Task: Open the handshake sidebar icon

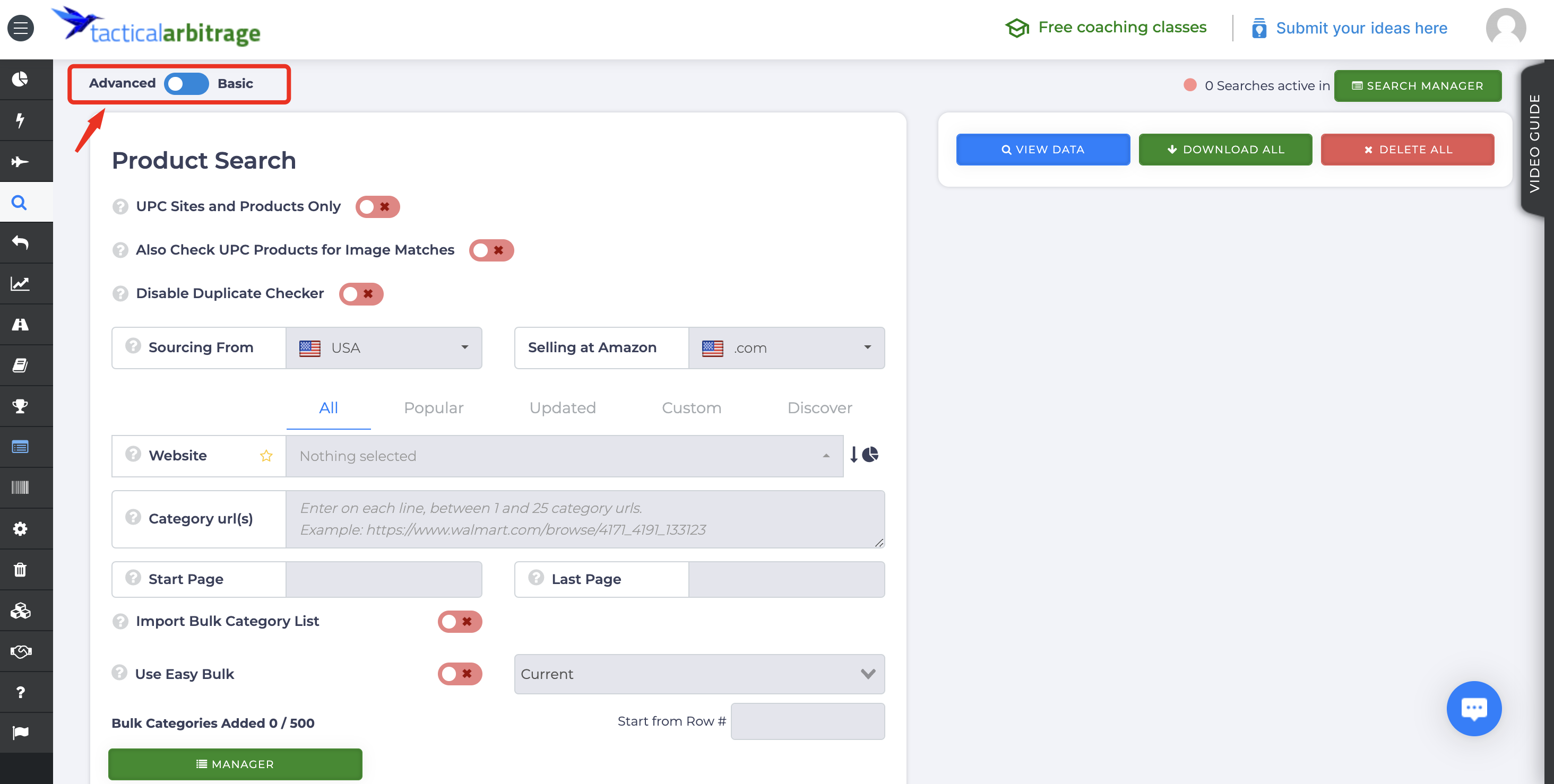Action: (x=21, y=651)
